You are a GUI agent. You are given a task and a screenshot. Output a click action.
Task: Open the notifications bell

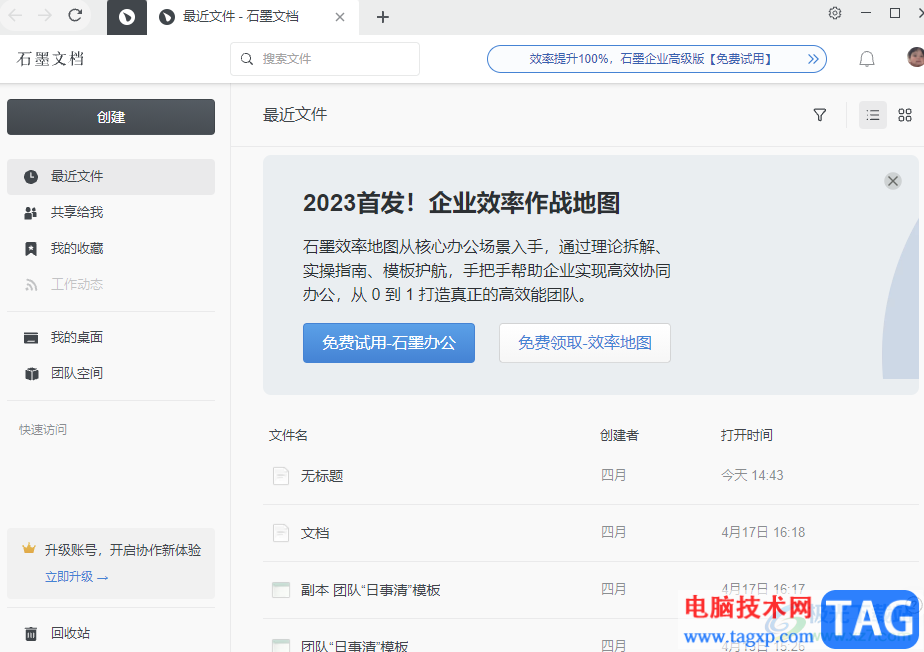867,59
